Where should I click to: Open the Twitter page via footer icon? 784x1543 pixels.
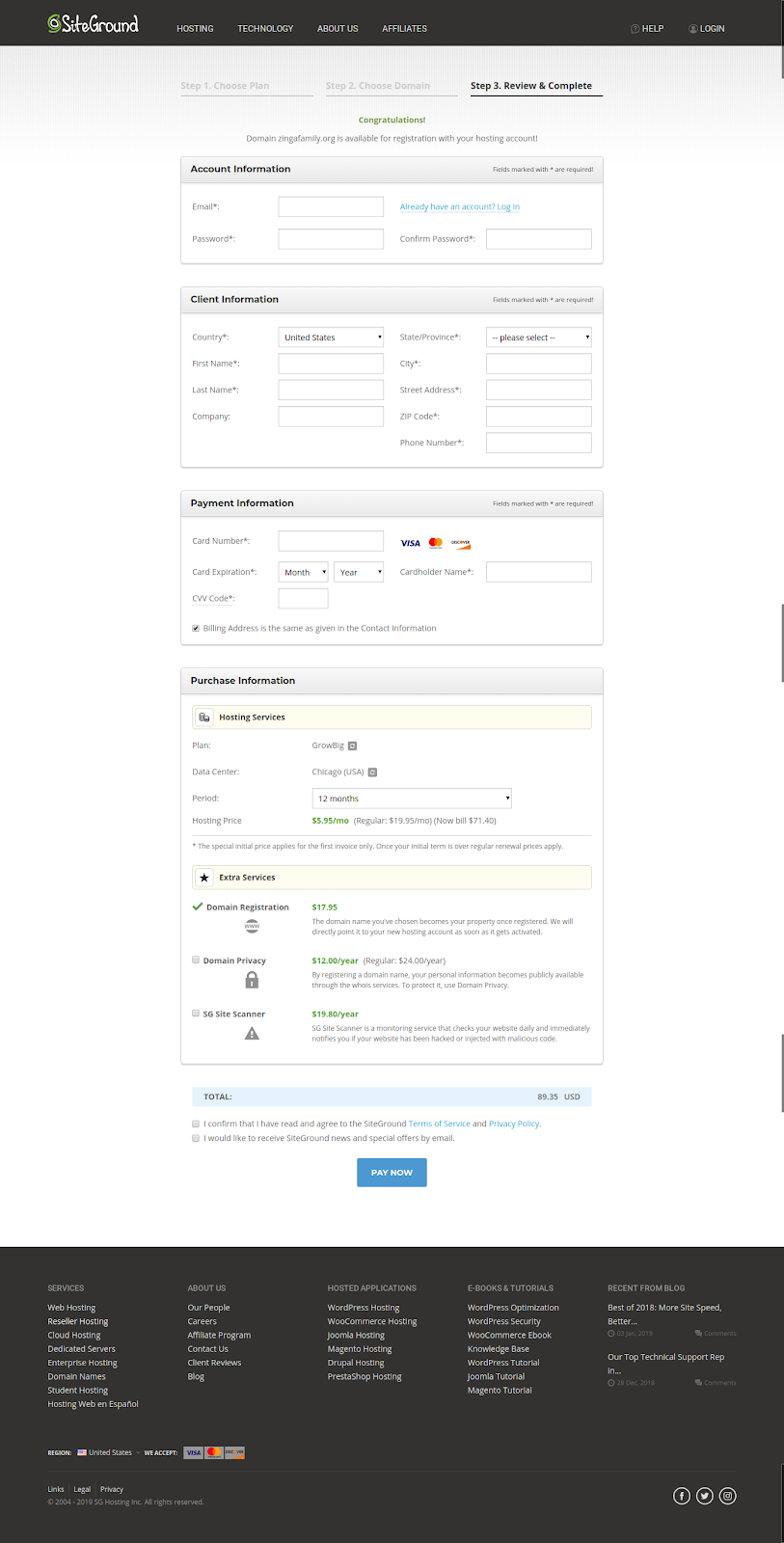[x=705, y=1496]
